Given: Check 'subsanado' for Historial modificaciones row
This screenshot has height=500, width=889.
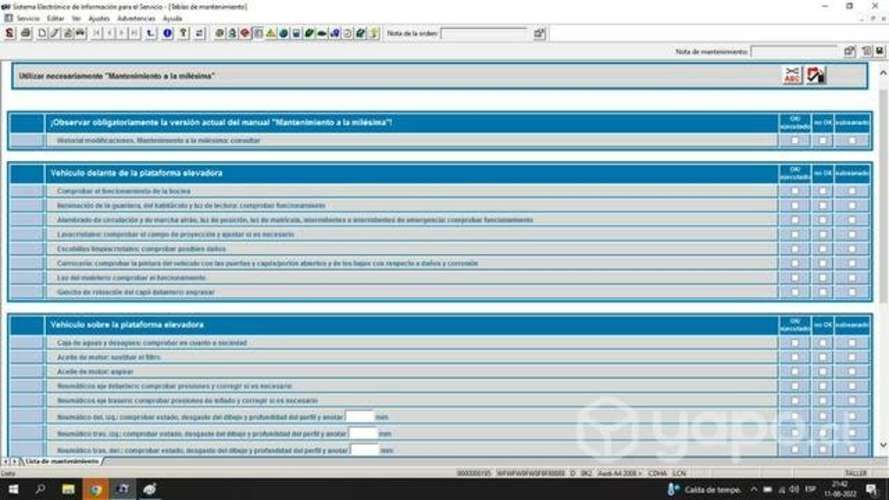Looking at the screenshot, I should pyautogui.click(x=851, y=141).
